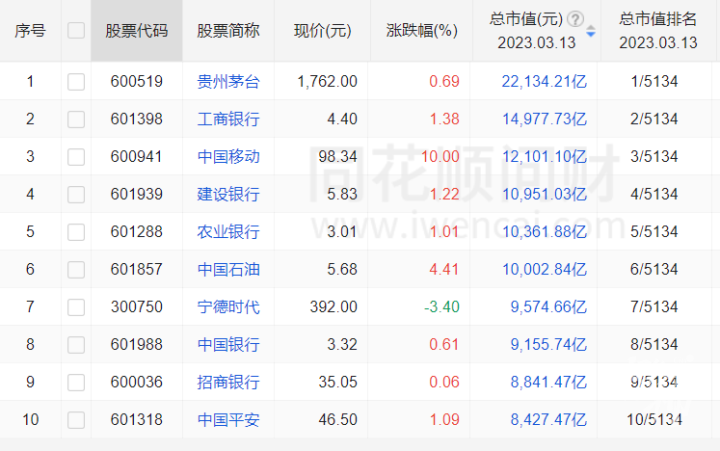
Task: Click market value 8,427.47亿
Action: [549, 420]
